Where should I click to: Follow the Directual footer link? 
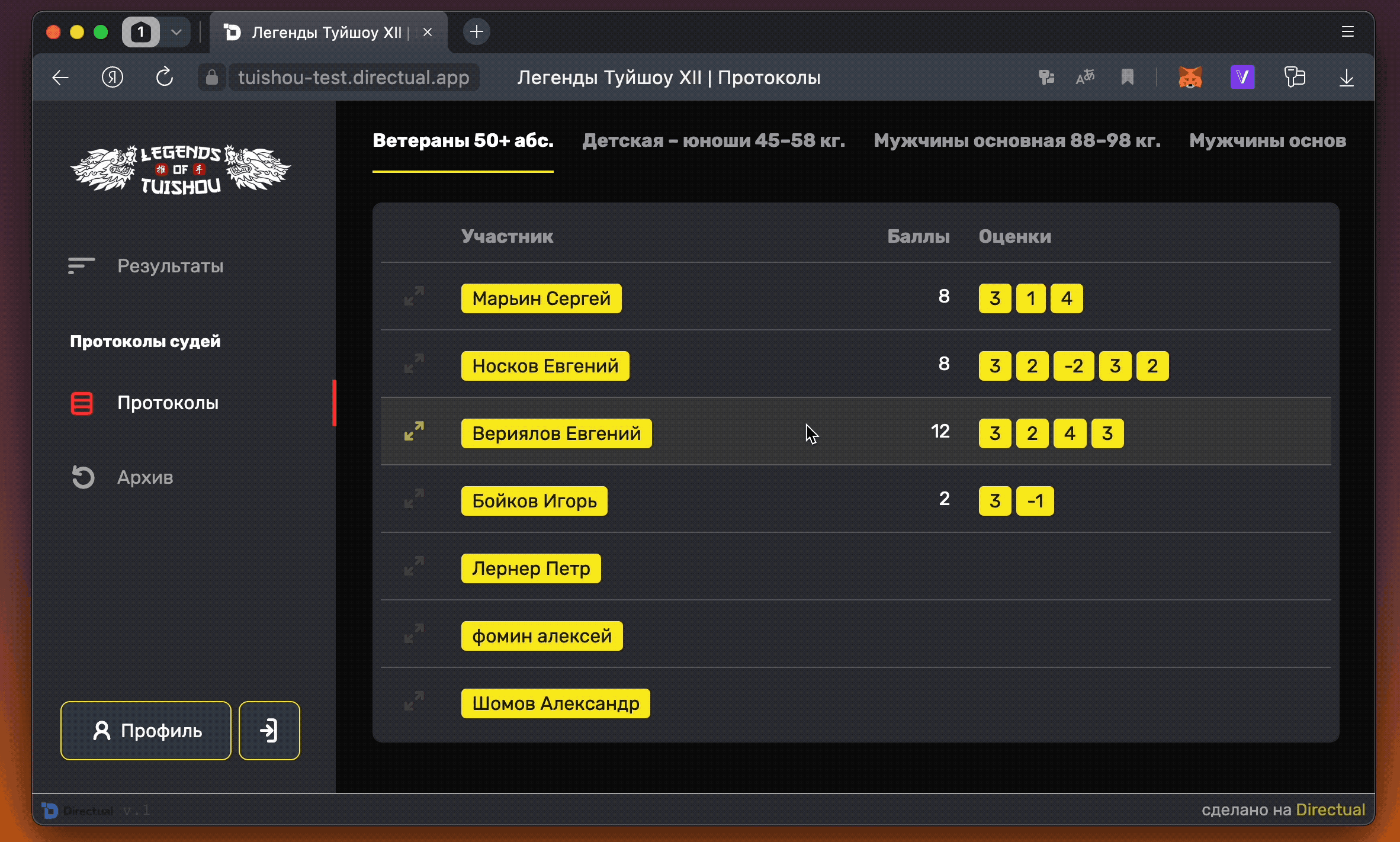click(1330, 809)
